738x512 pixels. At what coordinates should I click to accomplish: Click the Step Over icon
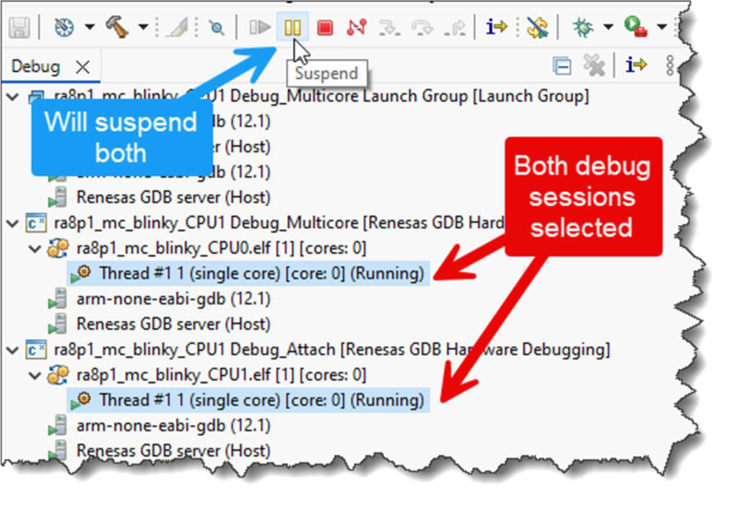(x=422, y=28)
